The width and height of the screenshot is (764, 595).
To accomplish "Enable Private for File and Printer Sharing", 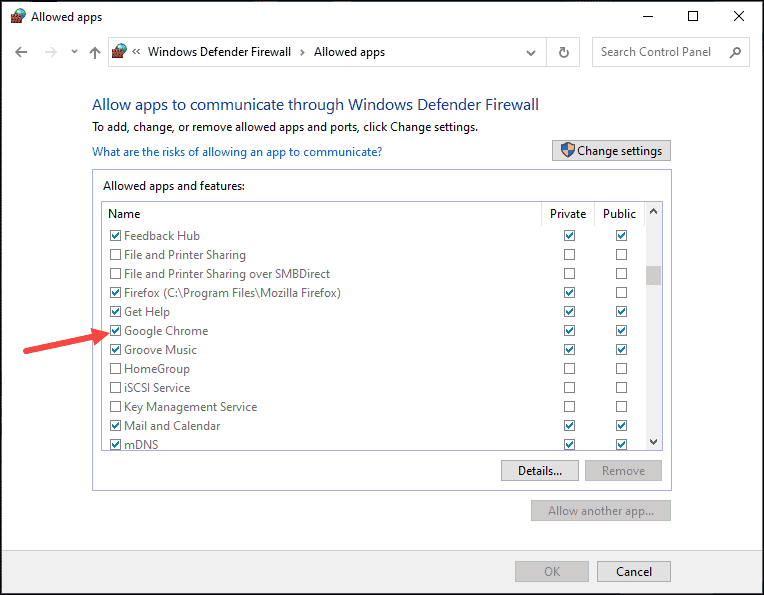I will point(570,255).
